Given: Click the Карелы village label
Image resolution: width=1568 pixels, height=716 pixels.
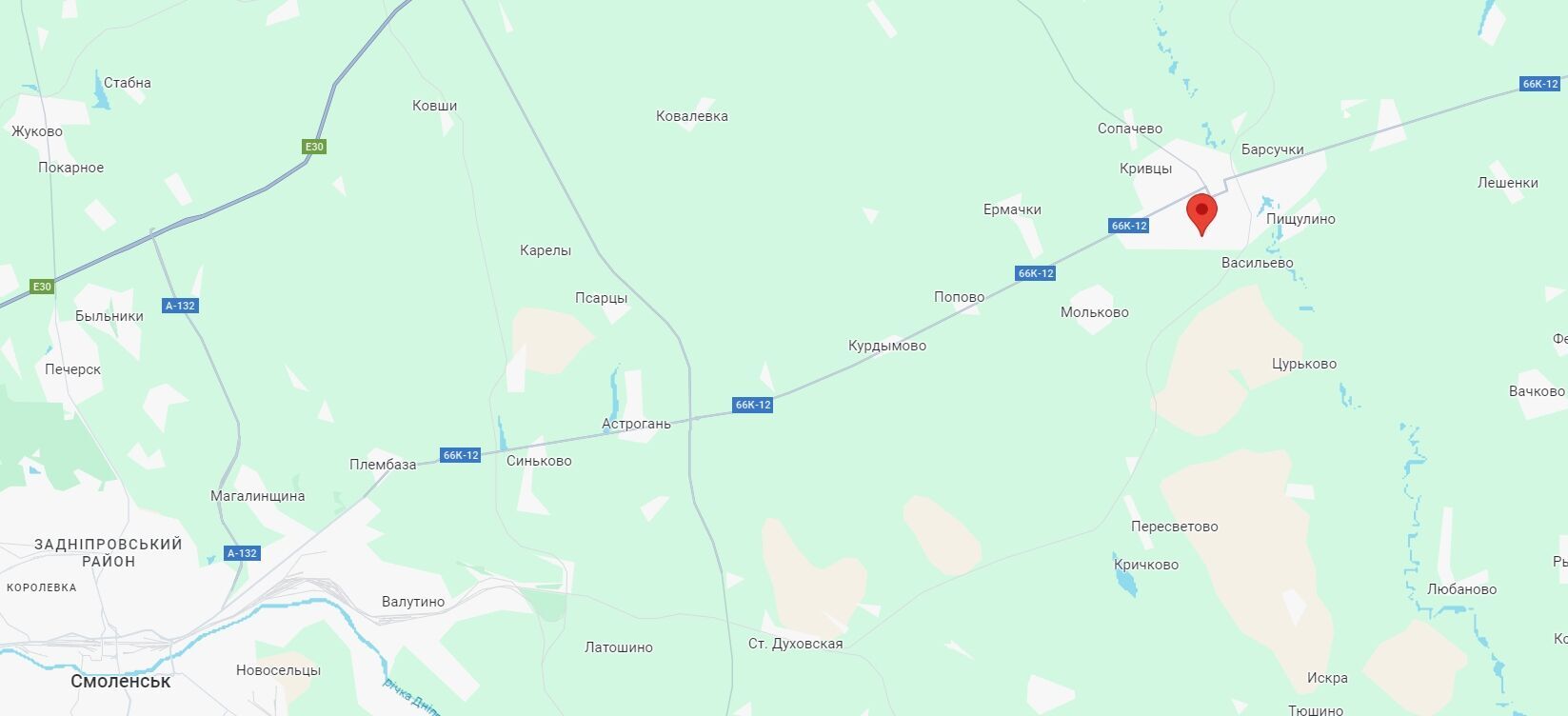Looking at the screenshot, I should [x=546, y=250].
